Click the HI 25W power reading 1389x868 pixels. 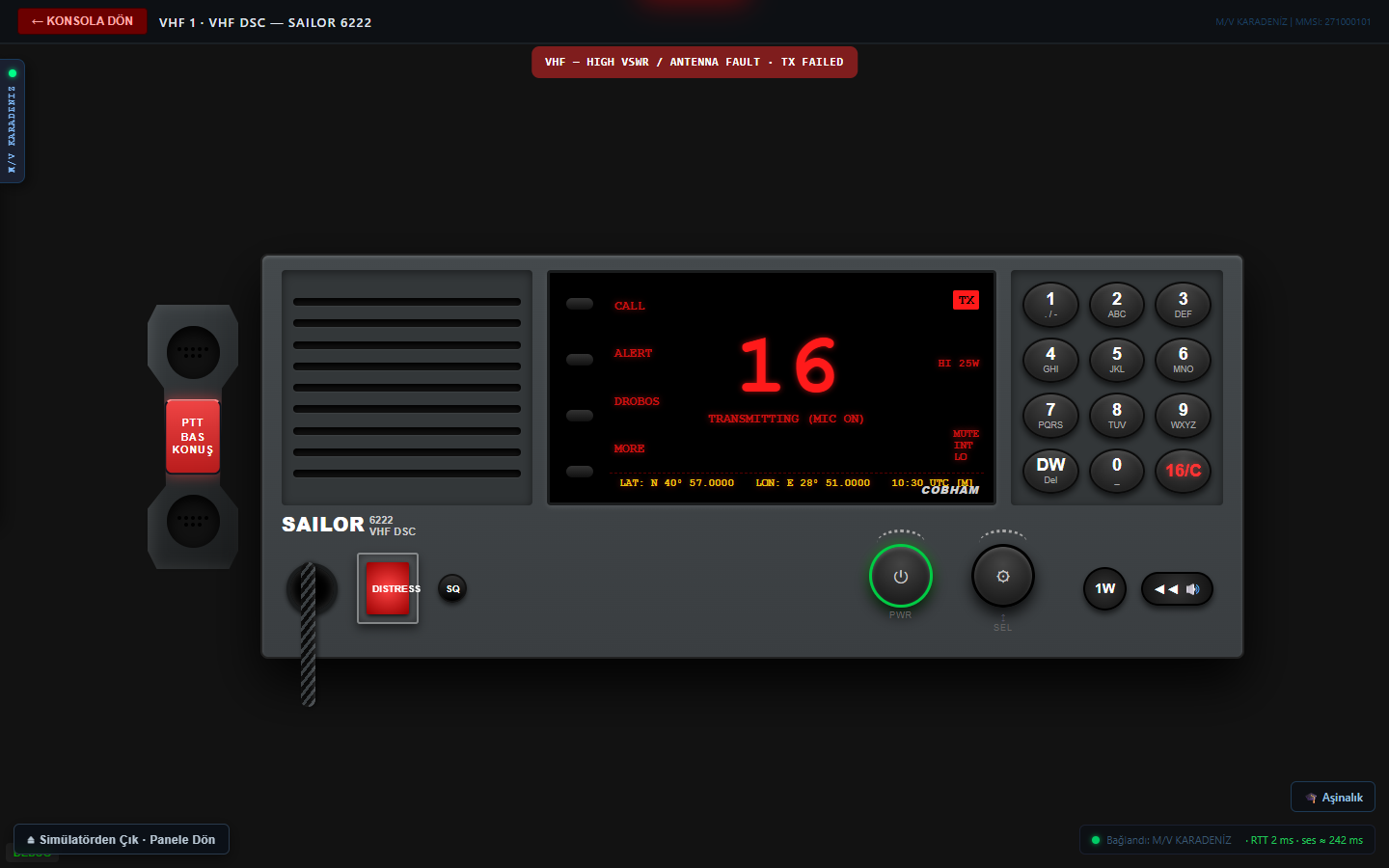click(959, 364)
